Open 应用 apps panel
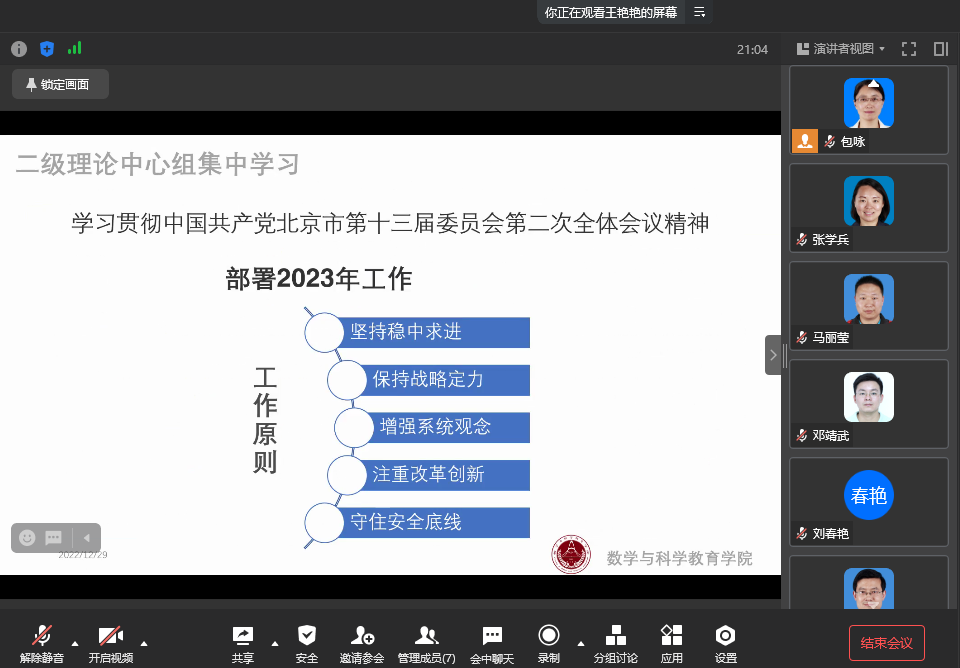Screen dimensions: 960x668 point(672,644)
